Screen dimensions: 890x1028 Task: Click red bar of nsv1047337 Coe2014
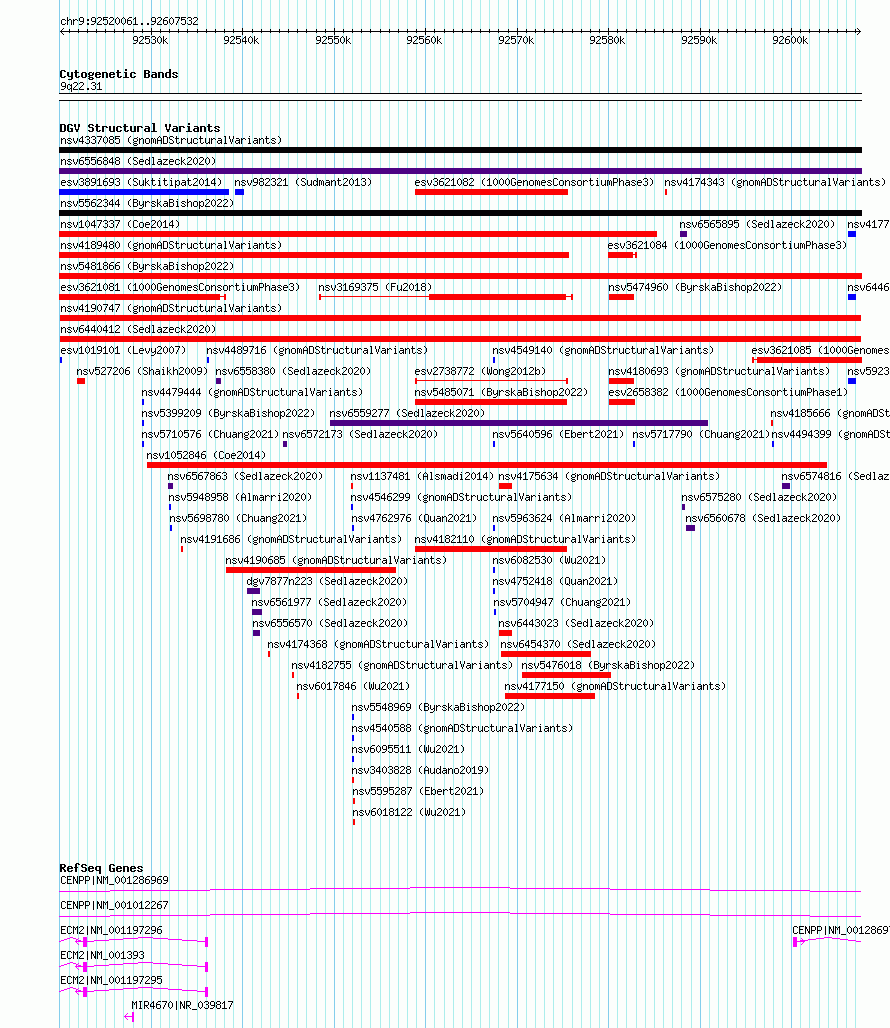(x=358, y=234)
